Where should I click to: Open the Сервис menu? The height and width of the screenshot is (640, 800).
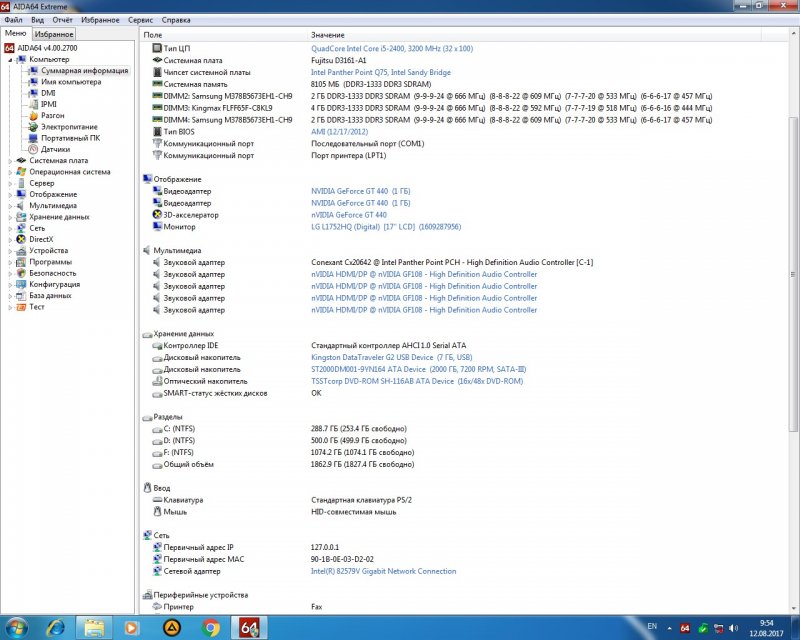[141, 19]
